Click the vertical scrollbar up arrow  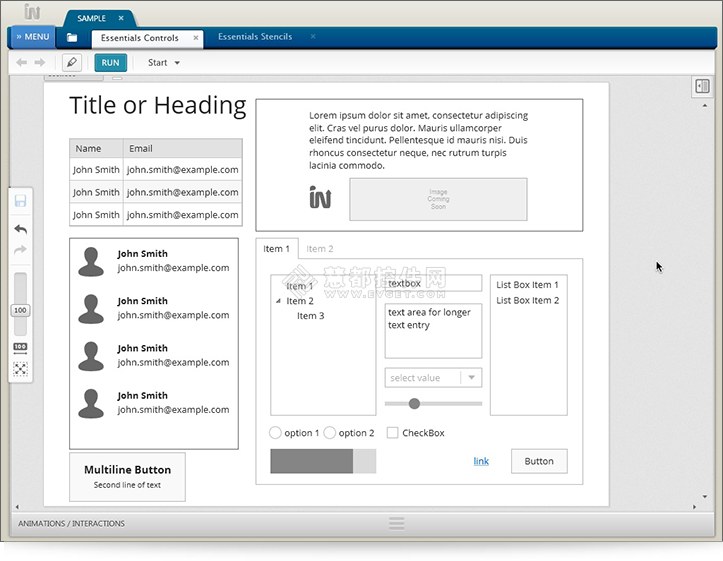705,106
